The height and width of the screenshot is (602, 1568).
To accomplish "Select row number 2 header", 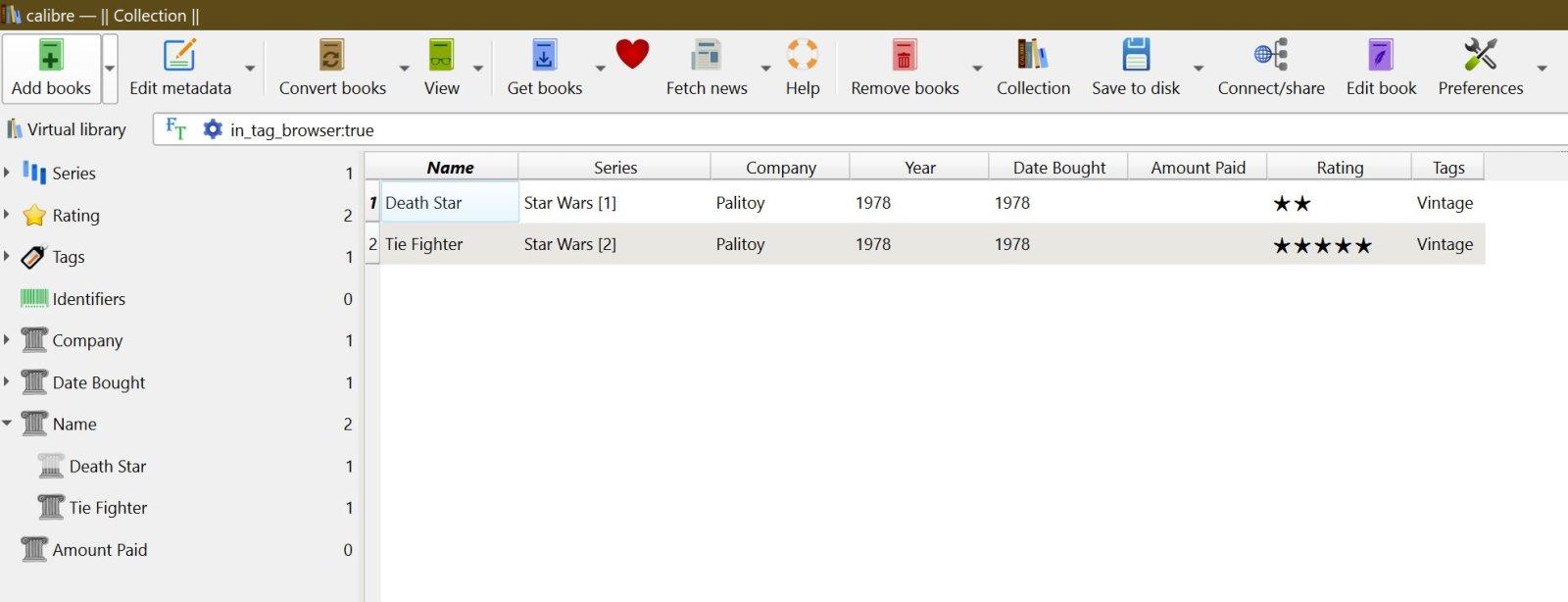I will [x=372, y=244].
